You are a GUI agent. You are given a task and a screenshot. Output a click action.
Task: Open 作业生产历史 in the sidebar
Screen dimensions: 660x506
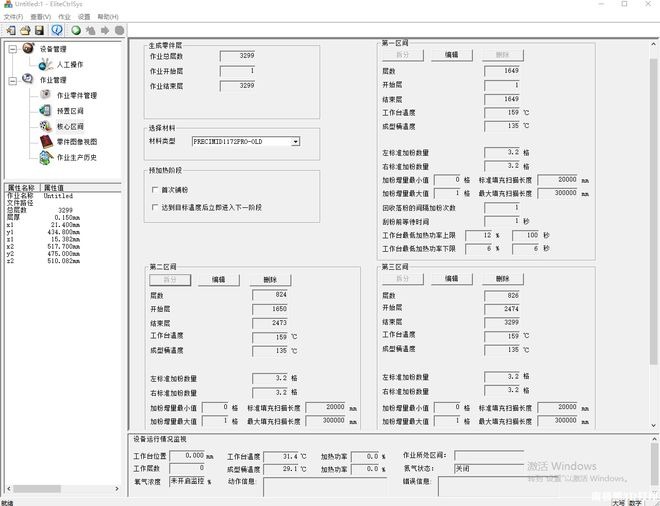[76, 157]
